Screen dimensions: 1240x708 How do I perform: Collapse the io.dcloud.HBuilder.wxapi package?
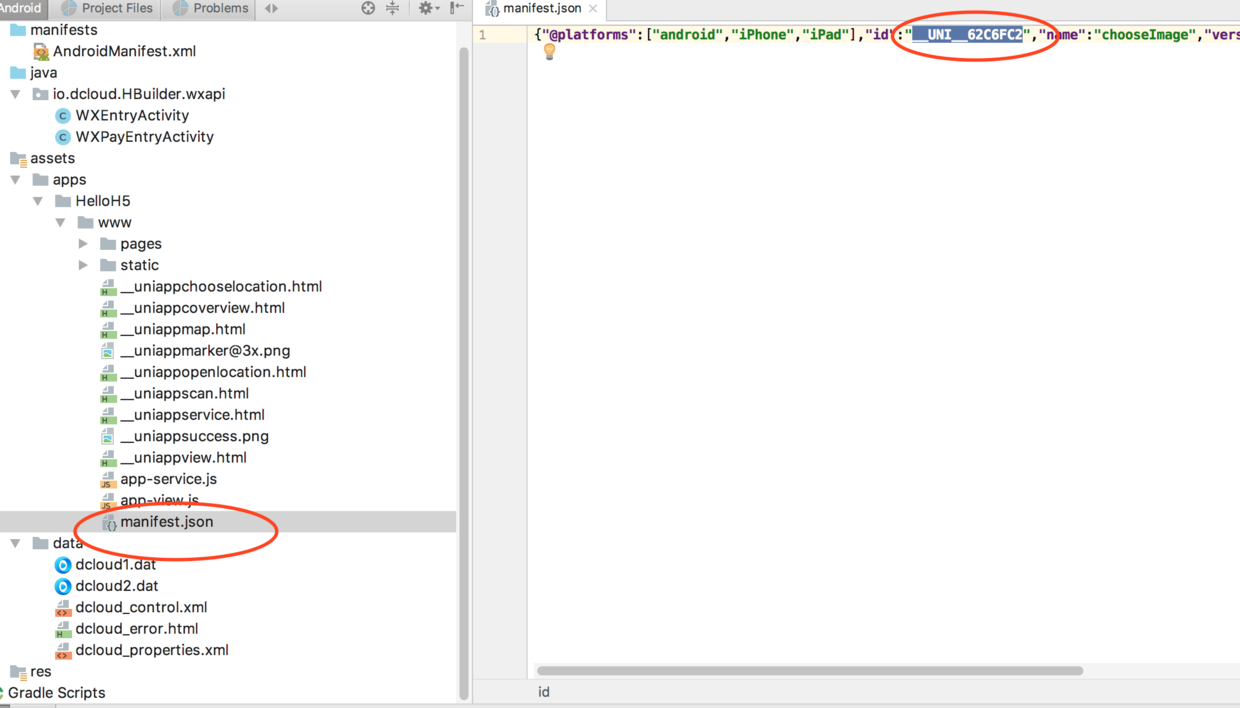coord(16,94)
